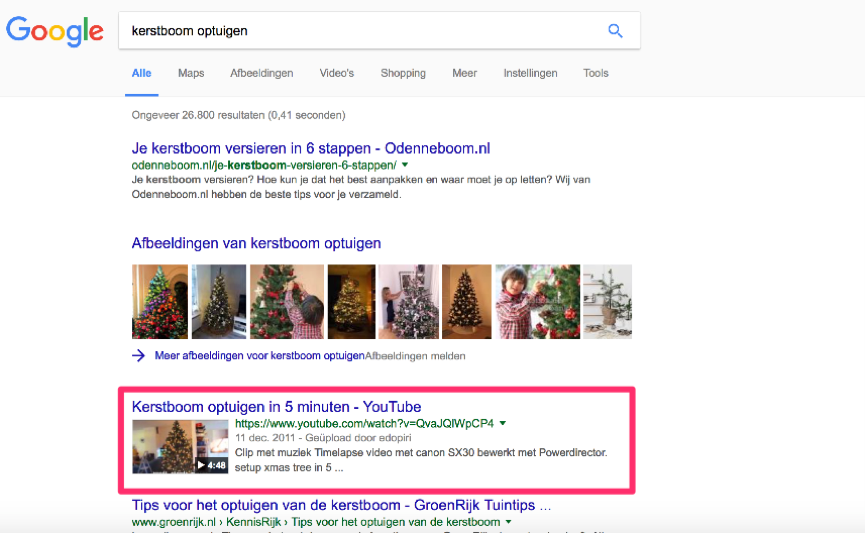
Task: Open the Meer menu
Action: coord(464,73)
